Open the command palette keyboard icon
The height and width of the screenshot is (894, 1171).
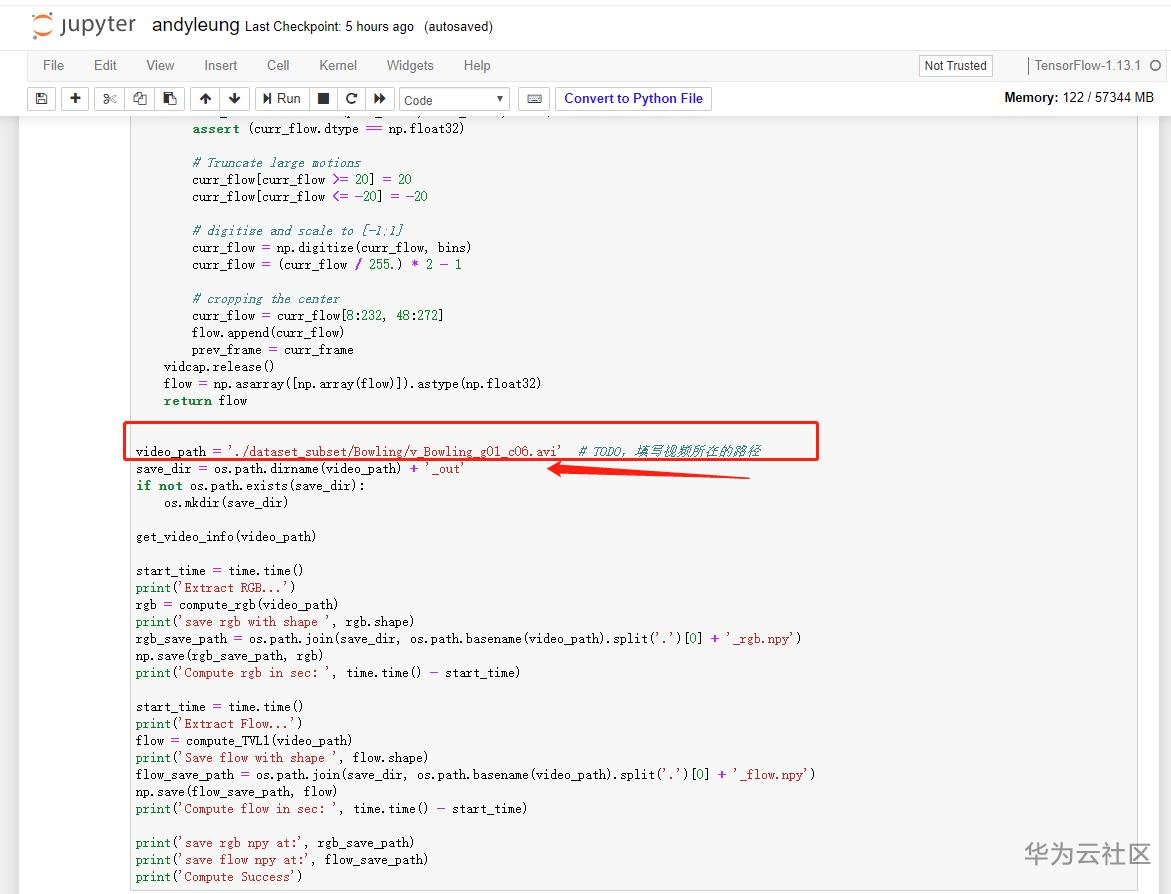534,99
